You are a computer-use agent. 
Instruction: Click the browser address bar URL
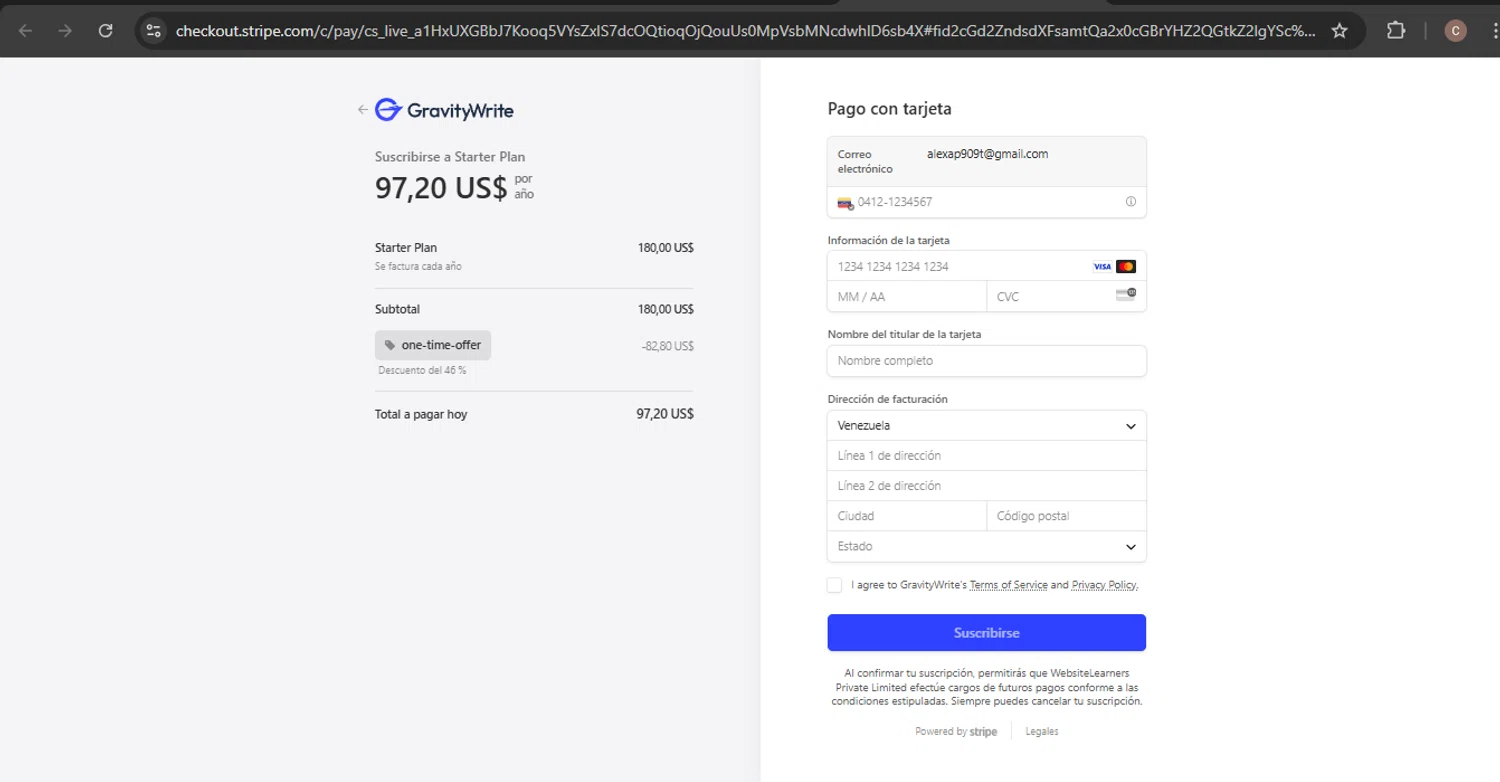click(746, 31)
